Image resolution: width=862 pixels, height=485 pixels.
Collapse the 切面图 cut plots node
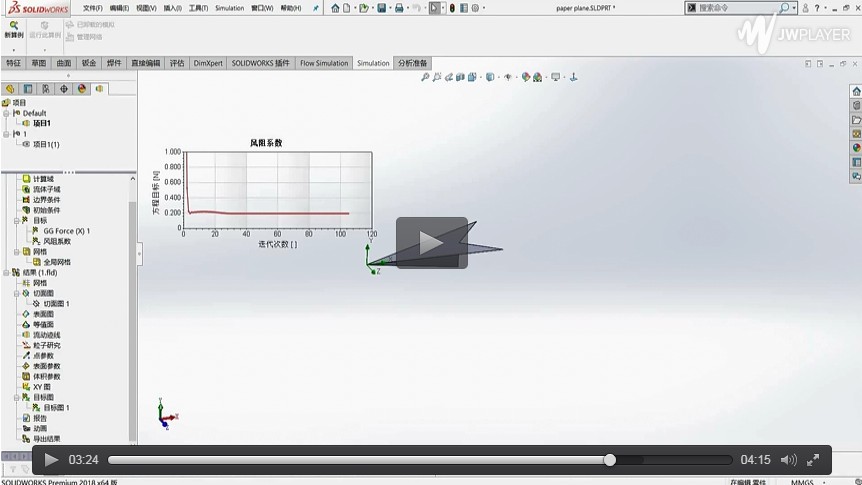tap(17, 293)
